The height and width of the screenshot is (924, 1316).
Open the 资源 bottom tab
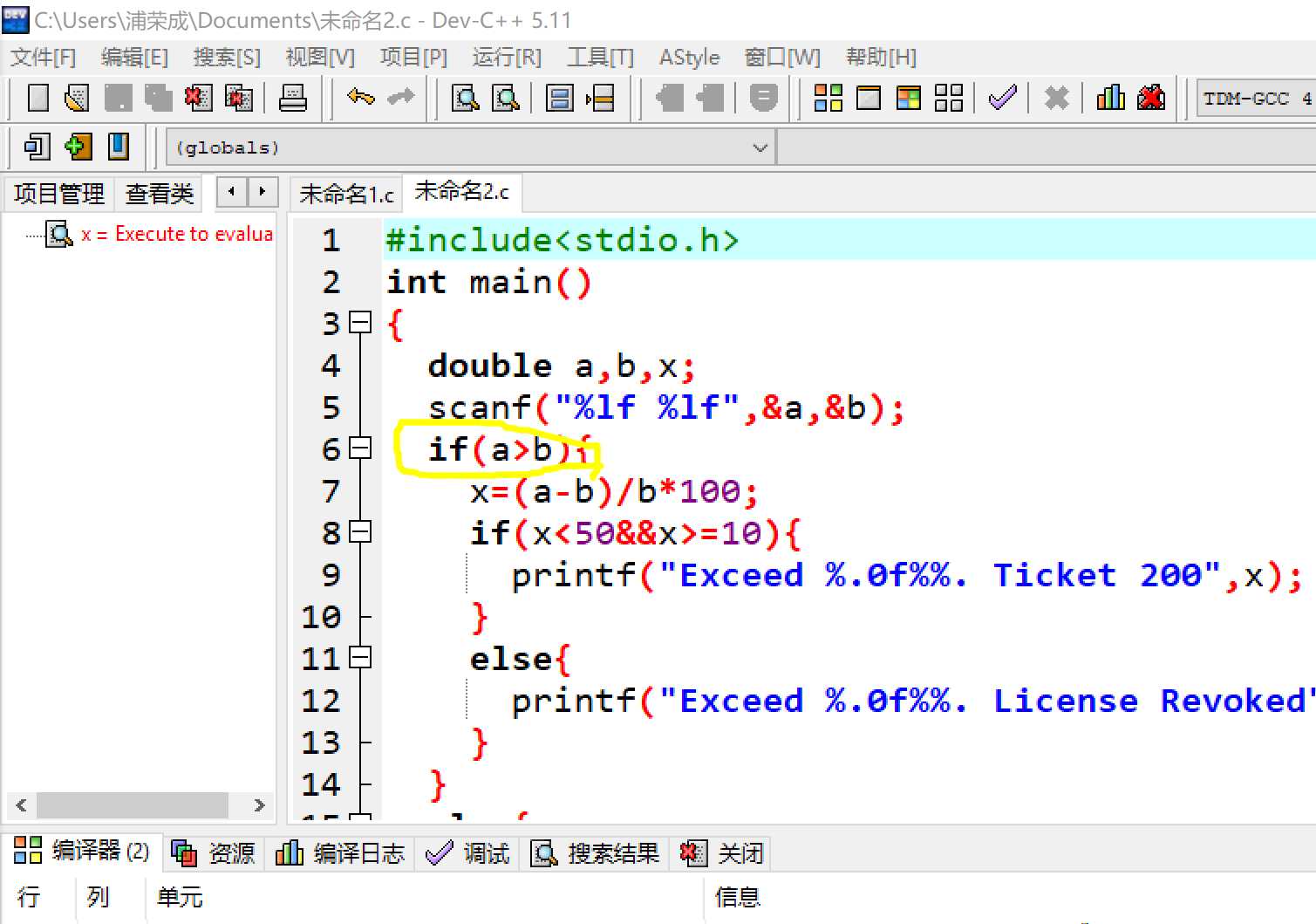214,852
